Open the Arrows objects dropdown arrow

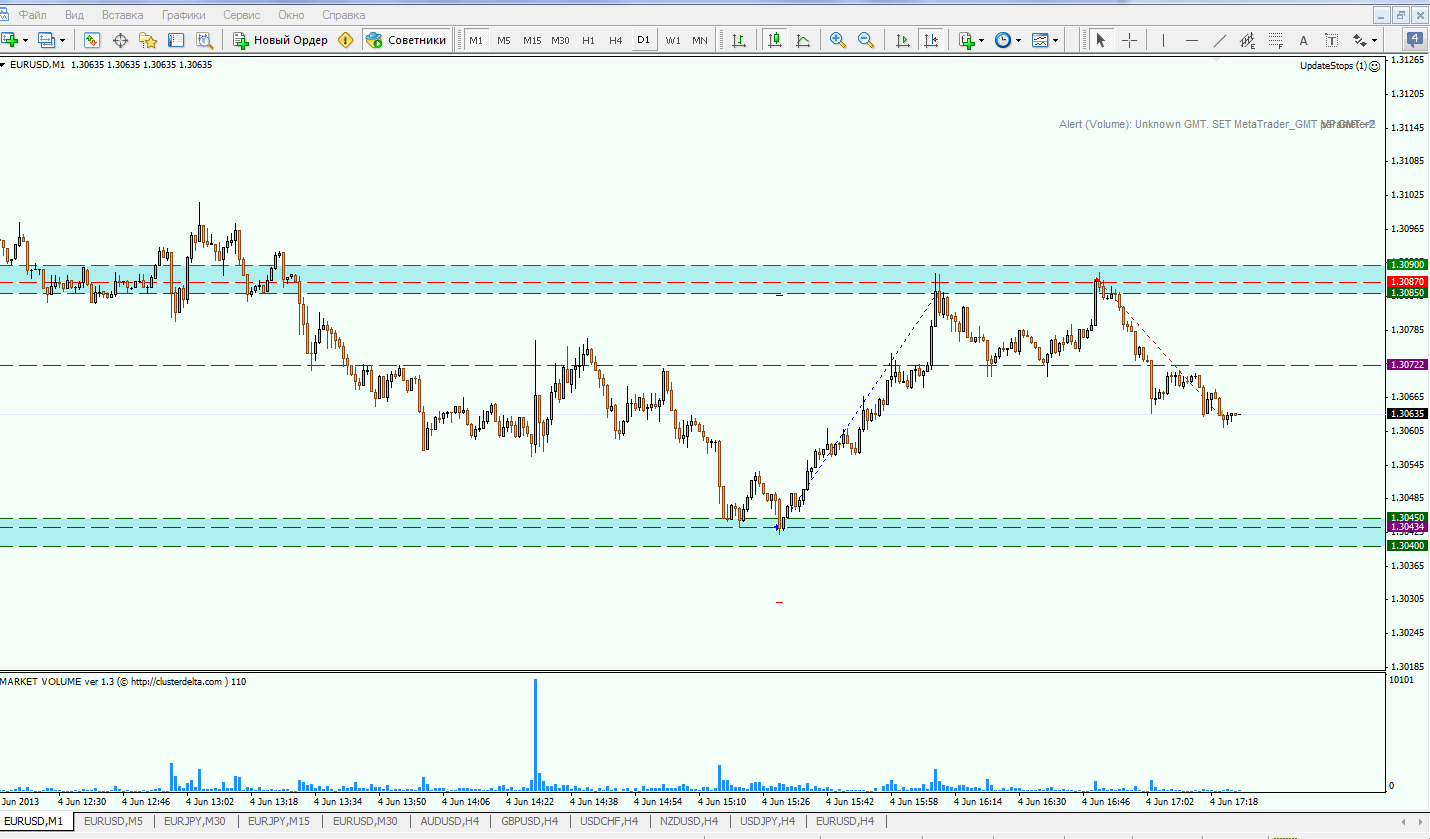click(1376, 40)
